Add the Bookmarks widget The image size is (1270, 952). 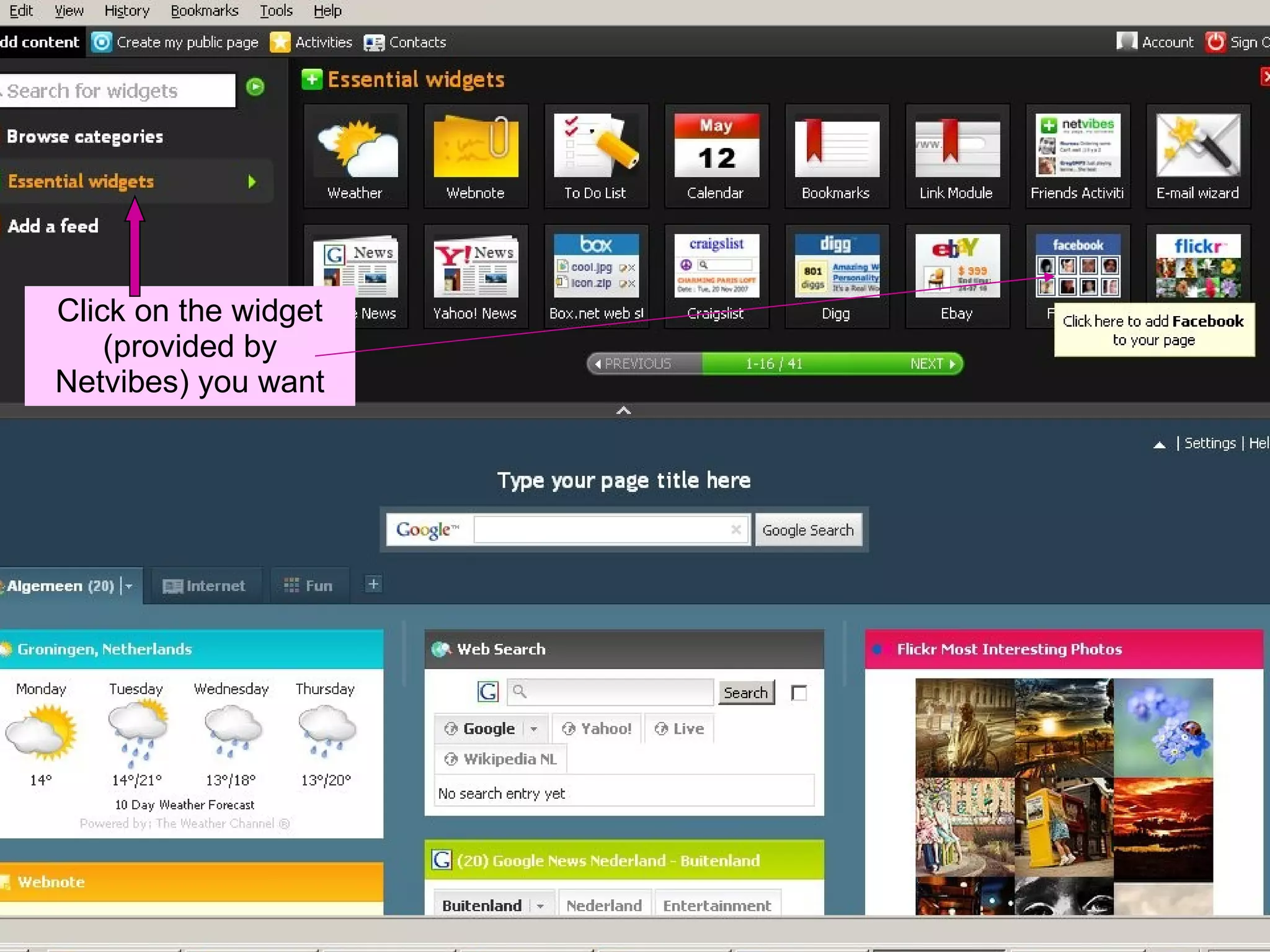837,156
